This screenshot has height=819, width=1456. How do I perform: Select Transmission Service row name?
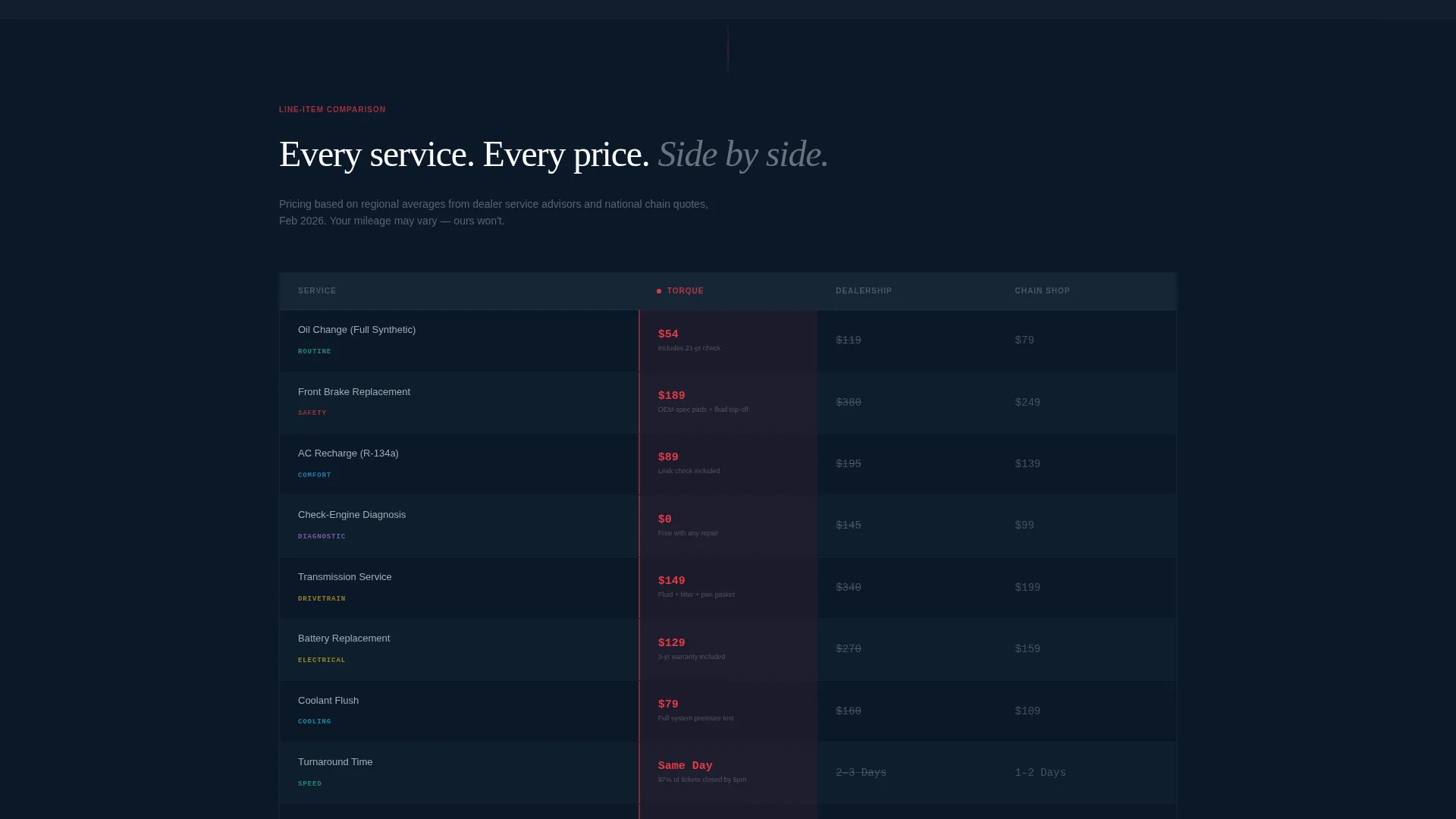click(x=345, y=577)
